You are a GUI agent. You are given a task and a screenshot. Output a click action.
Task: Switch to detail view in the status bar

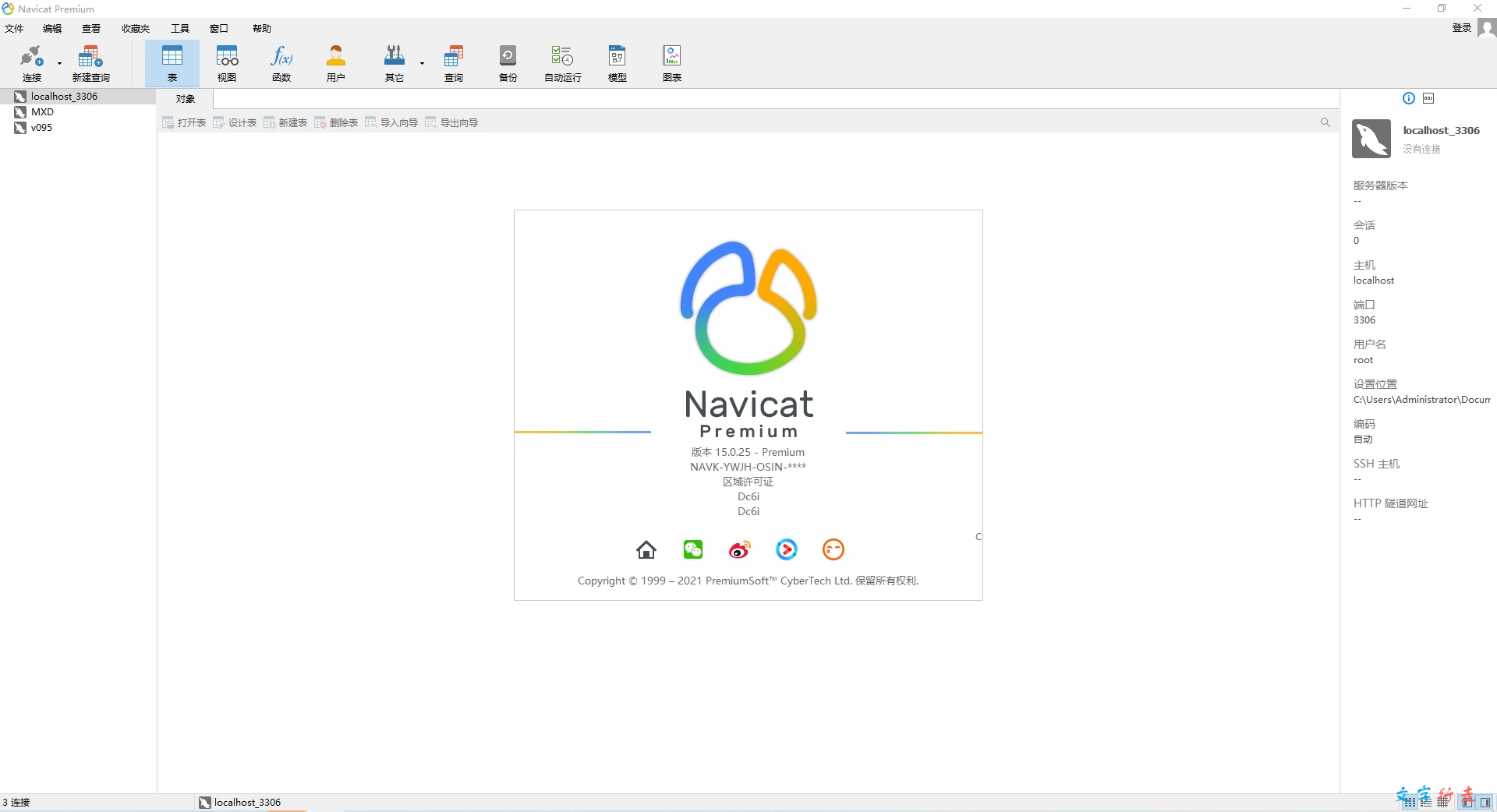pos(1426,803)
